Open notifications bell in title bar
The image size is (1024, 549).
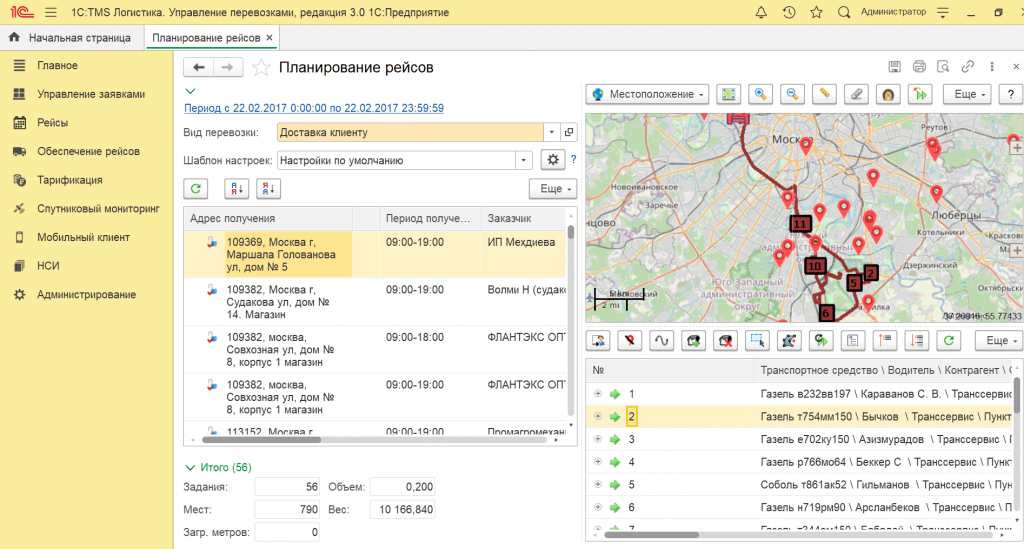(x=763, y=12)
